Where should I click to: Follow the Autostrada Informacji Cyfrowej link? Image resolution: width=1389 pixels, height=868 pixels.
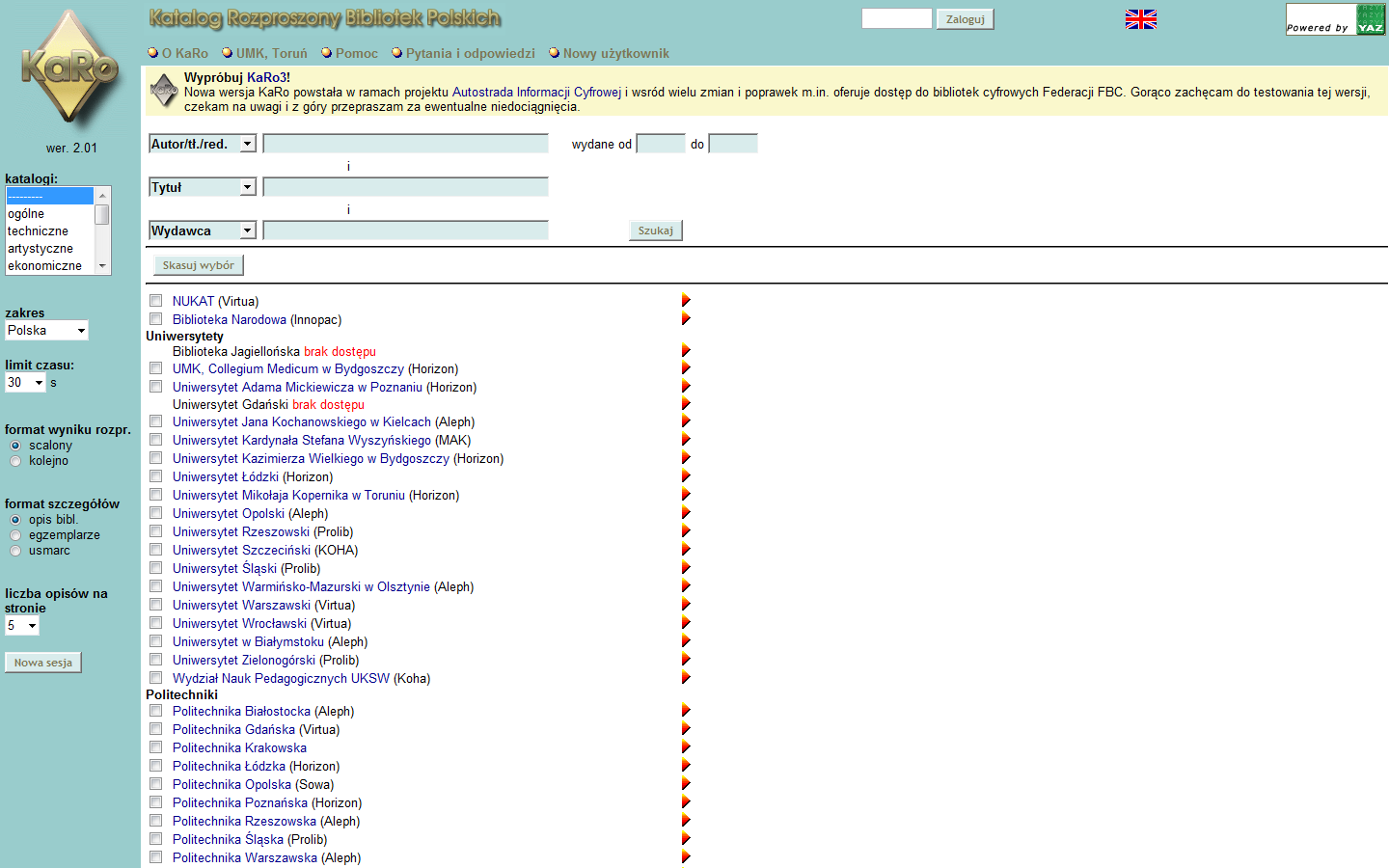[x=537, y=93]
